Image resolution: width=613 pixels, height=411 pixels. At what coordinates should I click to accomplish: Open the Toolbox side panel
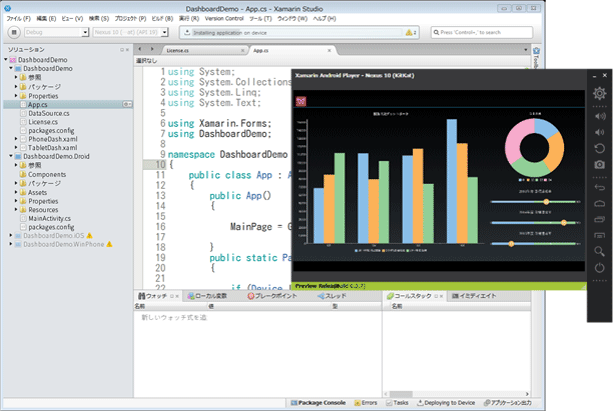[536, 57]
